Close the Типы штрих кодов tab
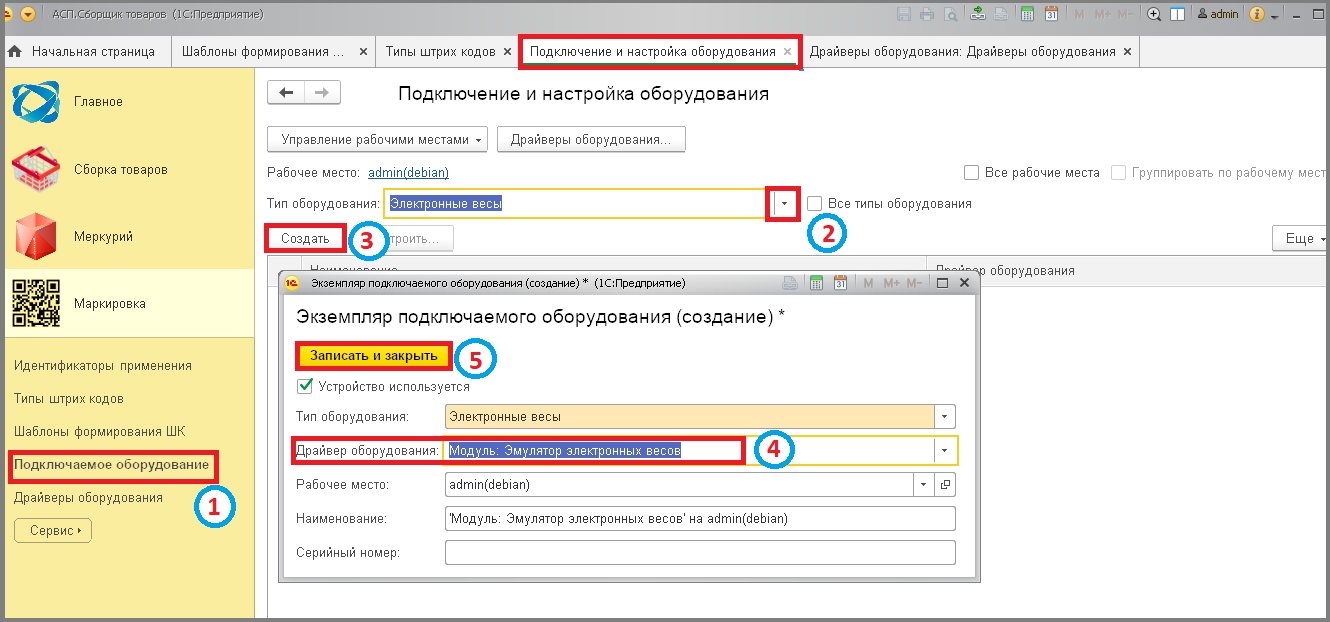1330x622 pixels. 506,51
